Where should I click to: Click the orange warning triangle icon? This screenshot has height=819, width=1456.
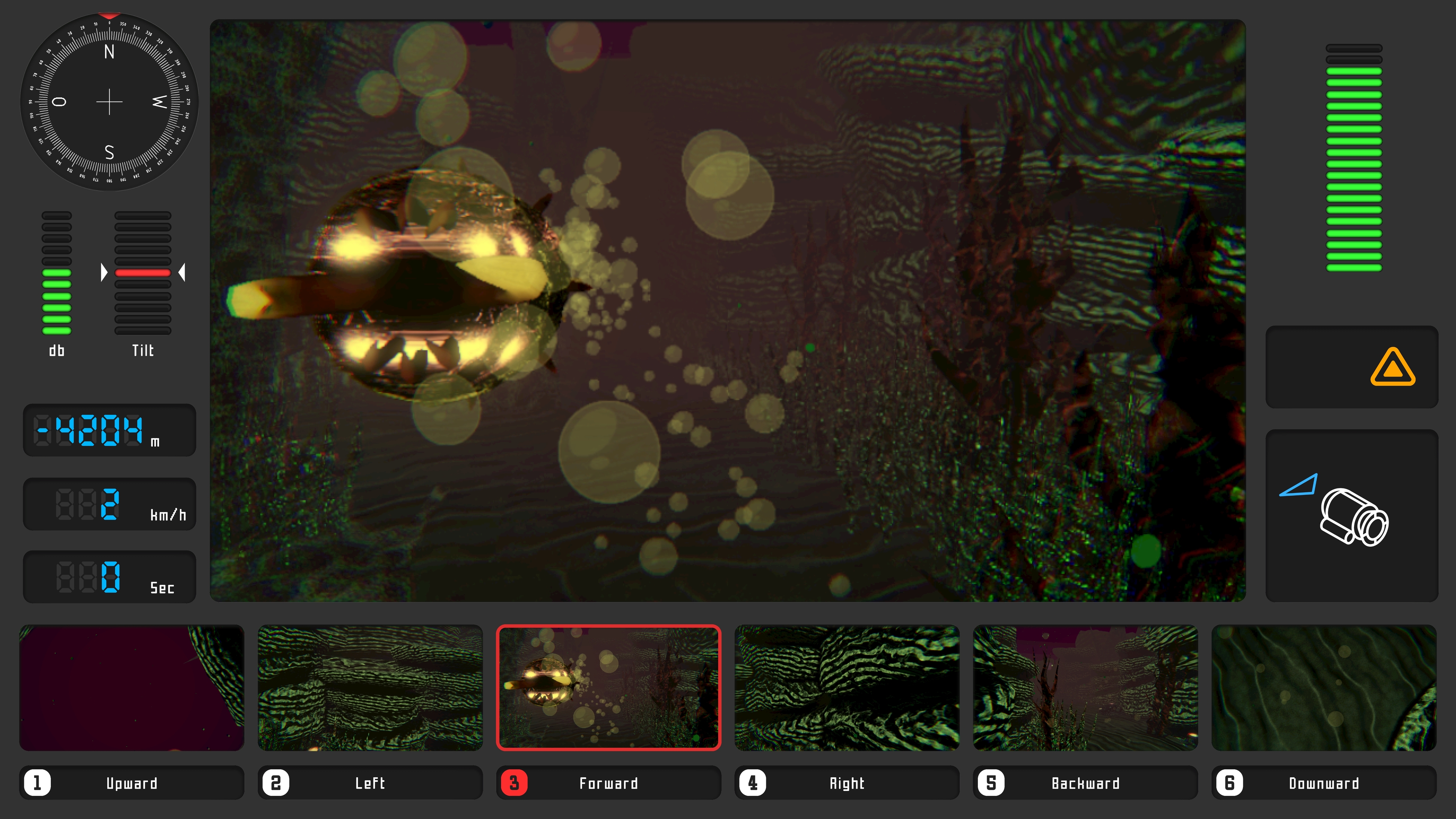pos(1392,368)
